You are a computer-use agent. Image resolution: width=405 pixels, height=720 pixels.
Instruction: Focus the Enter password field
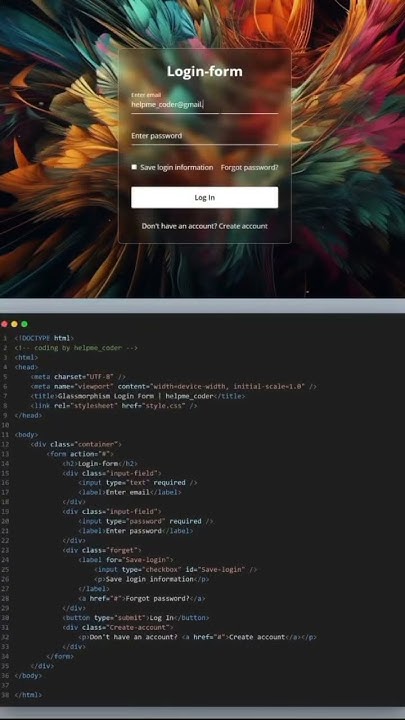point(204,136)
